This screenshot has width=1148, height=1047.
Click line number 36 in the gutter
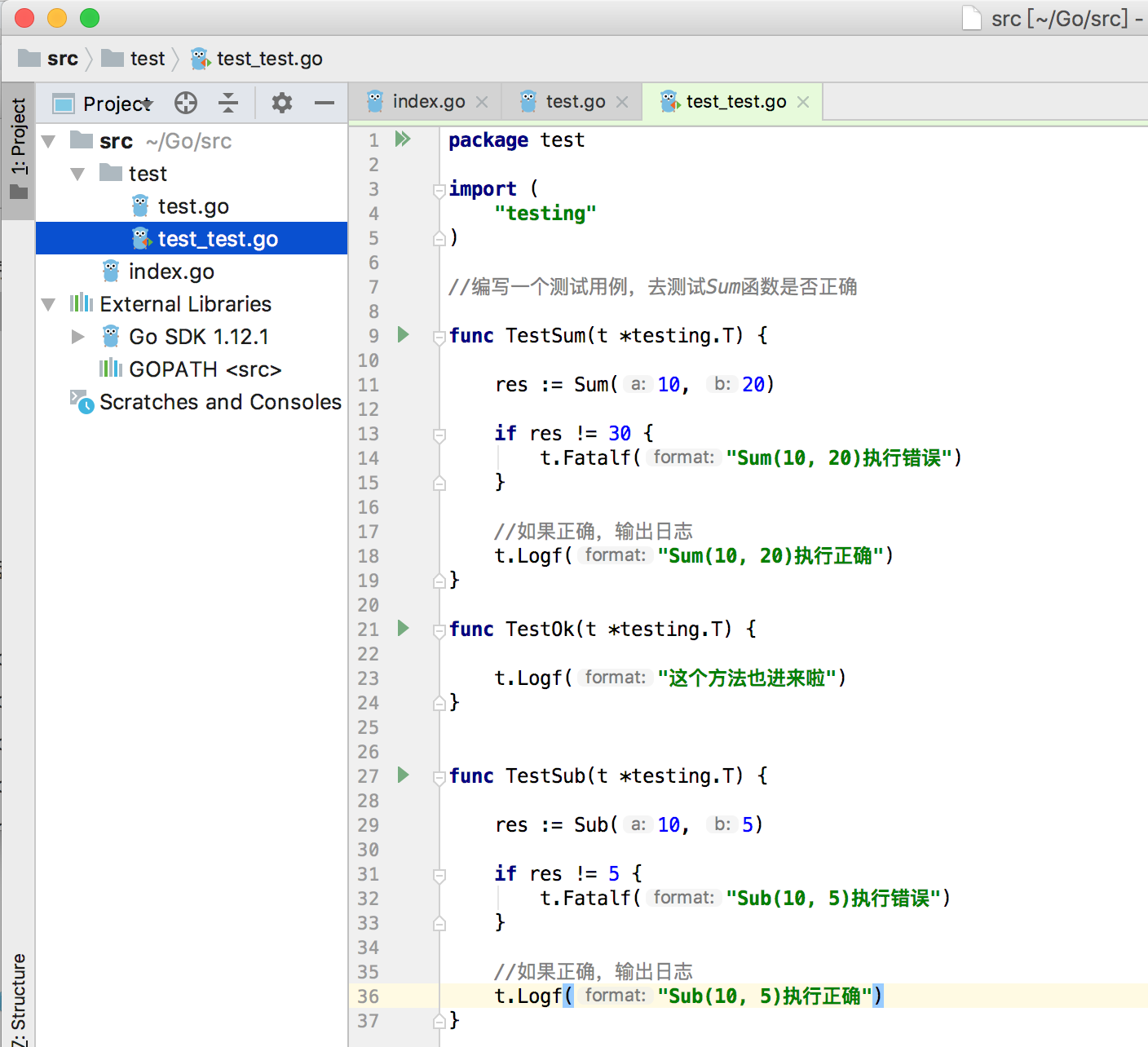369,996
